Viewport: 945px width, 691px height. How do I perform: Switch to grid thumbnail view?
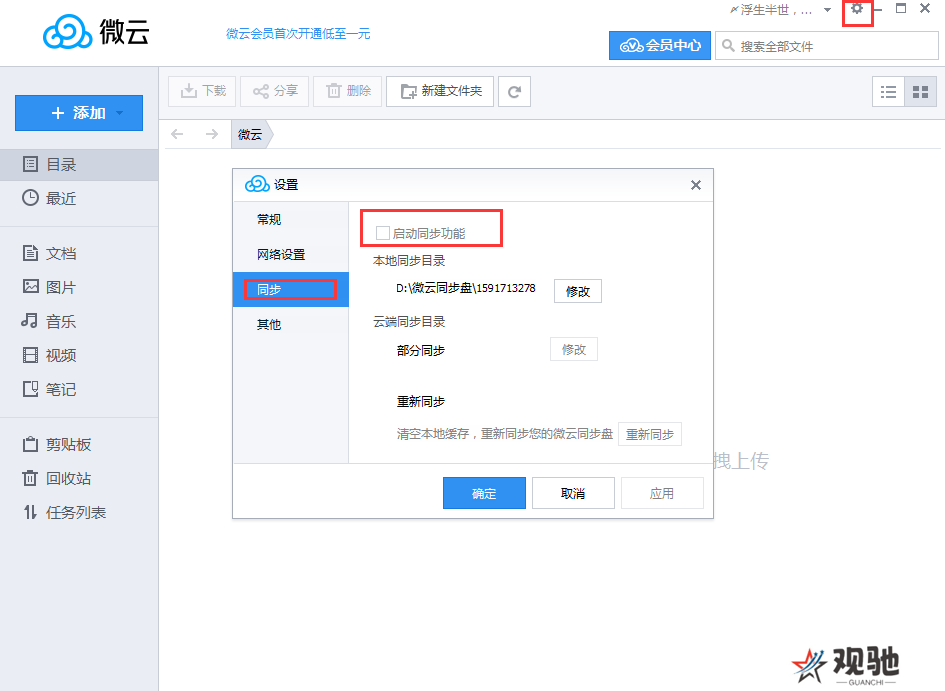point(920,92)
